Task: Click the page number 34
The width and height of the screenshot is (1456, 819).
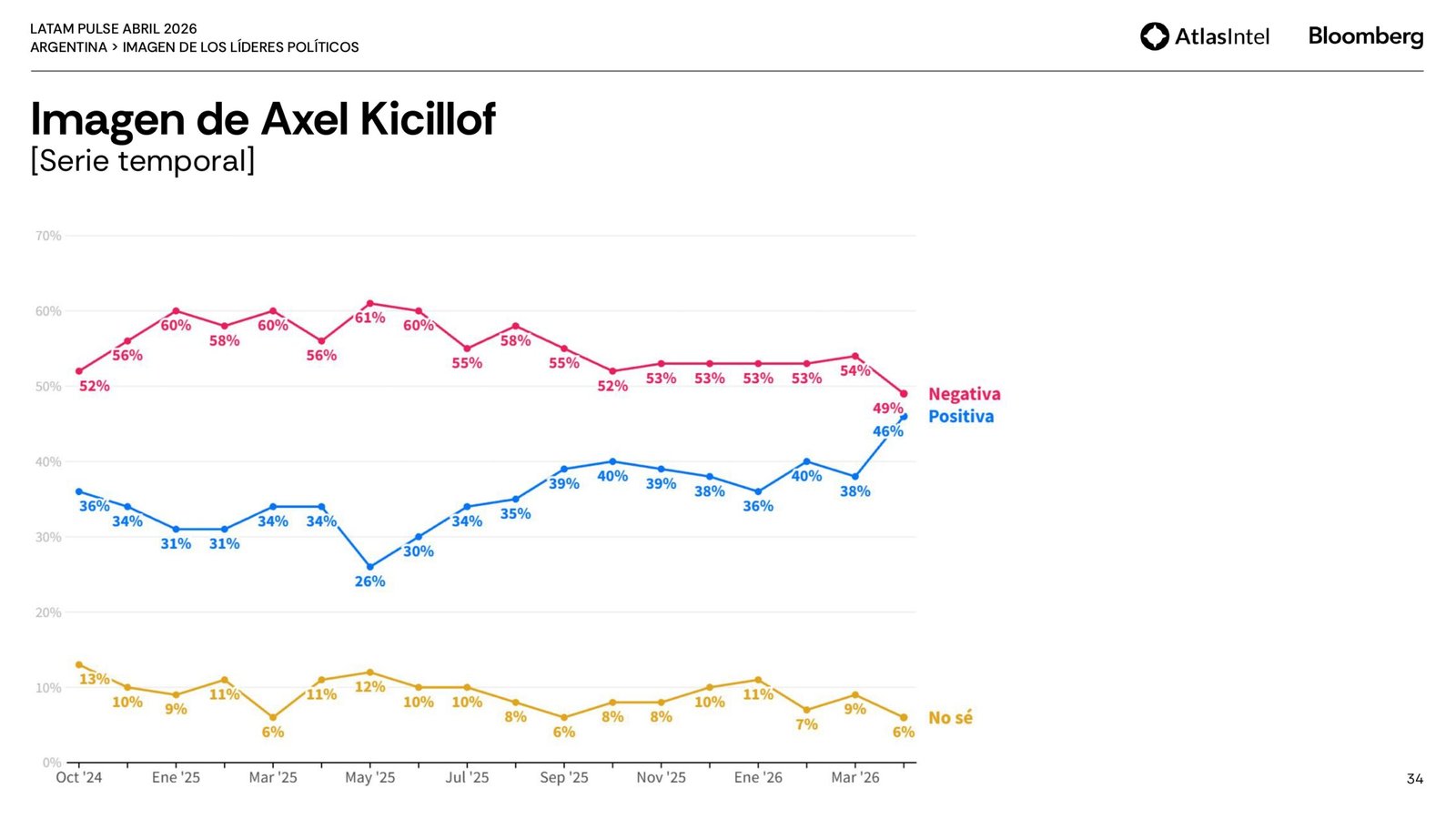Action: [x=1414, y=779]
